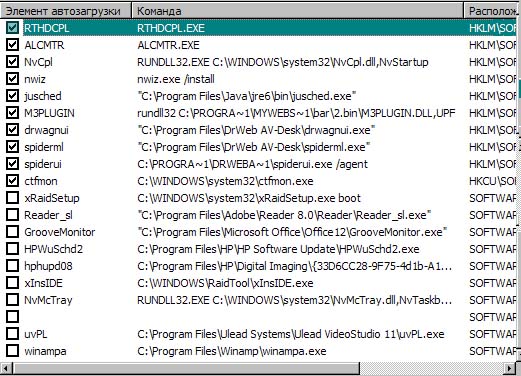Image resolution: width=521 pixels, height=376 pixels.
Task: Select the RaidTool\xInsIDE.exe path
Action: pyautogui.click(x=225, y=283)
